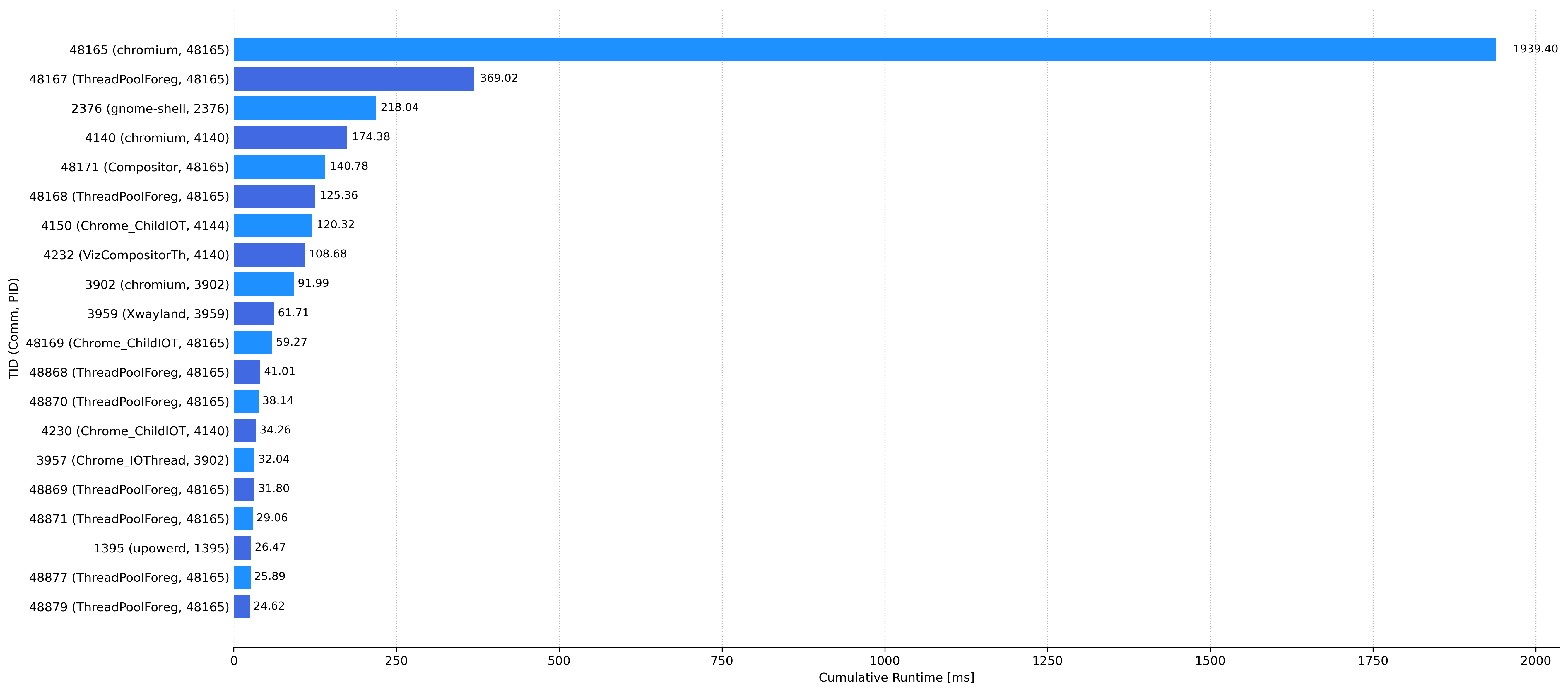Click the 2000 x-axis tick label
Viewport: 1568px width, 693px height.
1535,661
